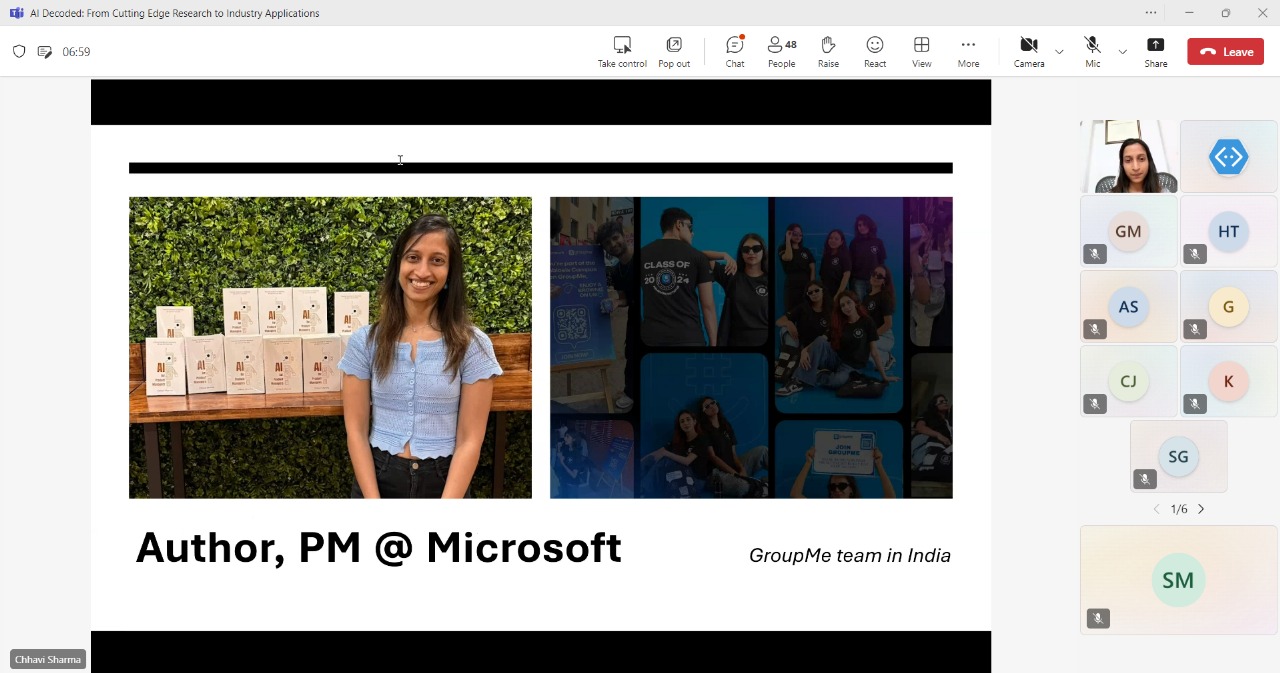Click the recording and transcription indicator icon
The width and height of the screenshot is (1280, 673).
(44, 52)
